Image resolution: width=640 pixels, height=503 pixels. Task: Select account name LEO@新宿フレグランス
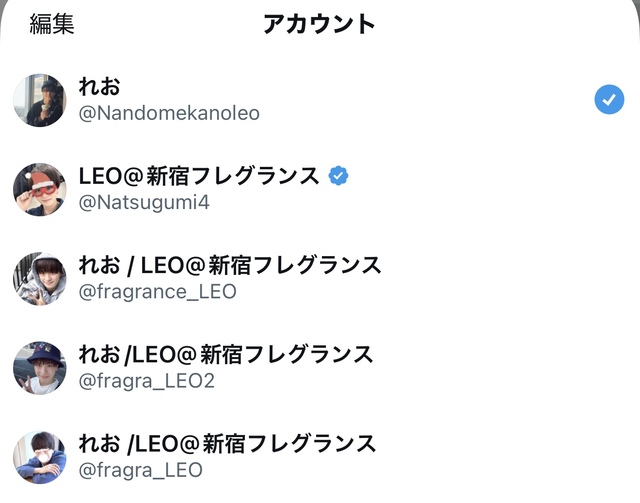(198, 177)
